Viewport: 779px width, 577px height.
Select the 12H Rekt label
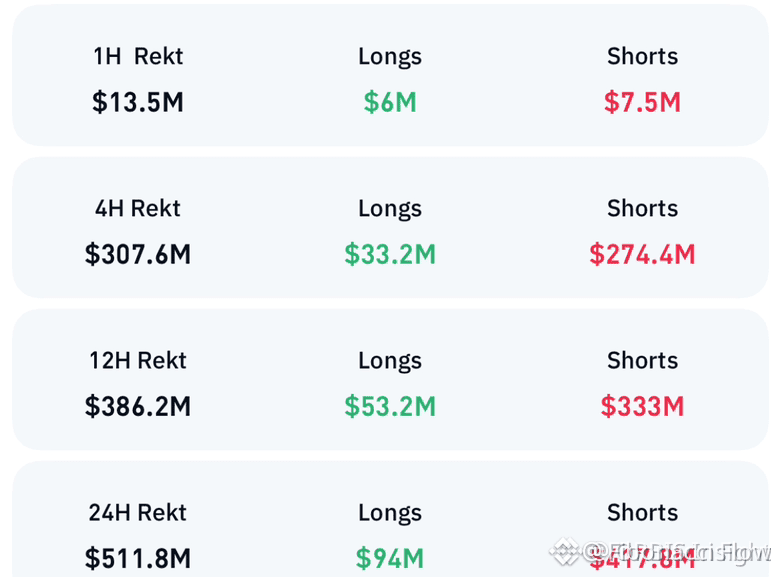pyautogui.click(x=138, y=360)
